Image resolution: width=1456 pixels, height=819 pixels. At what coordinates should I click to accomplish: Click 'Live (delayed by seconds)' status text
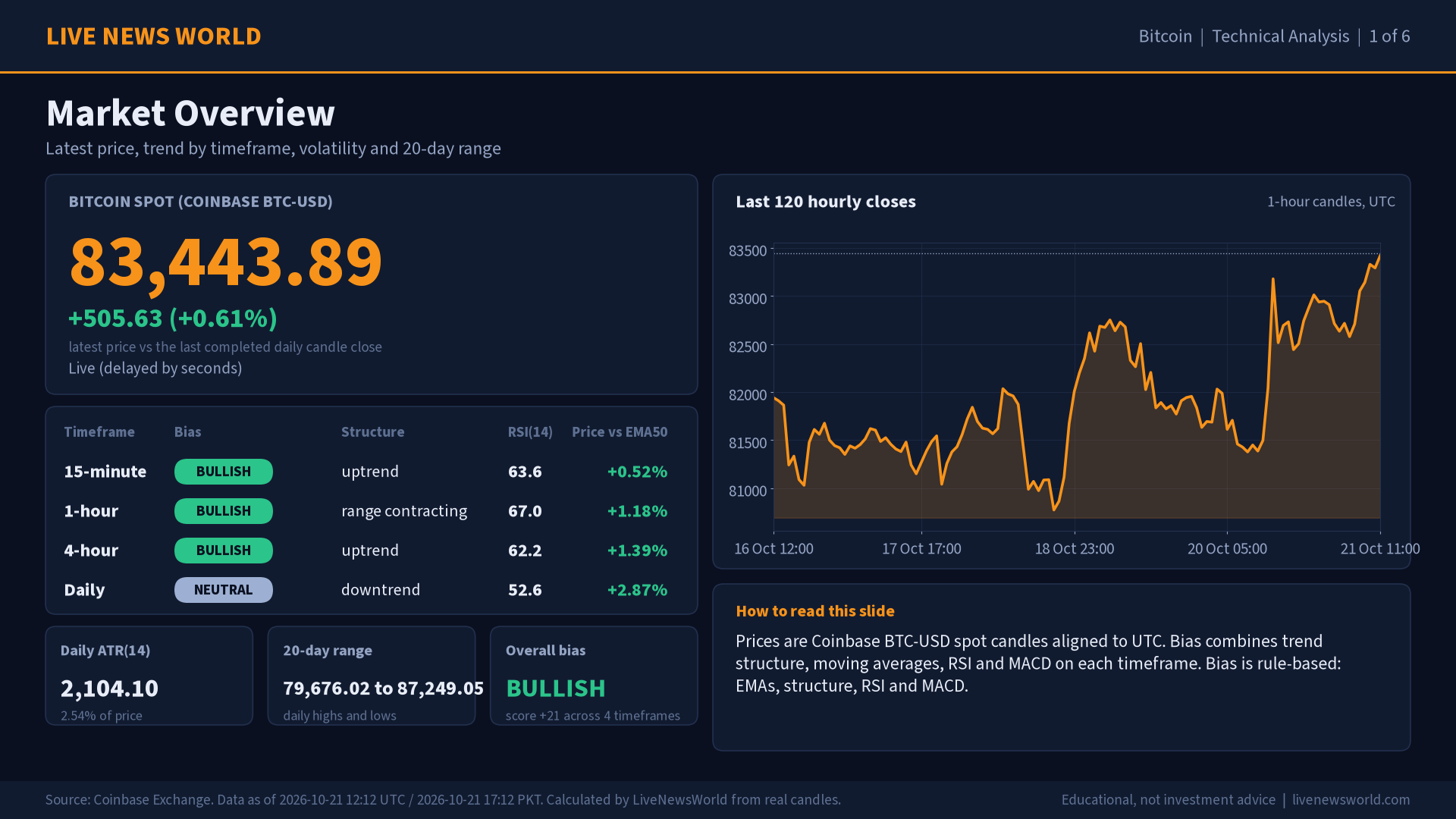(155, 369)
